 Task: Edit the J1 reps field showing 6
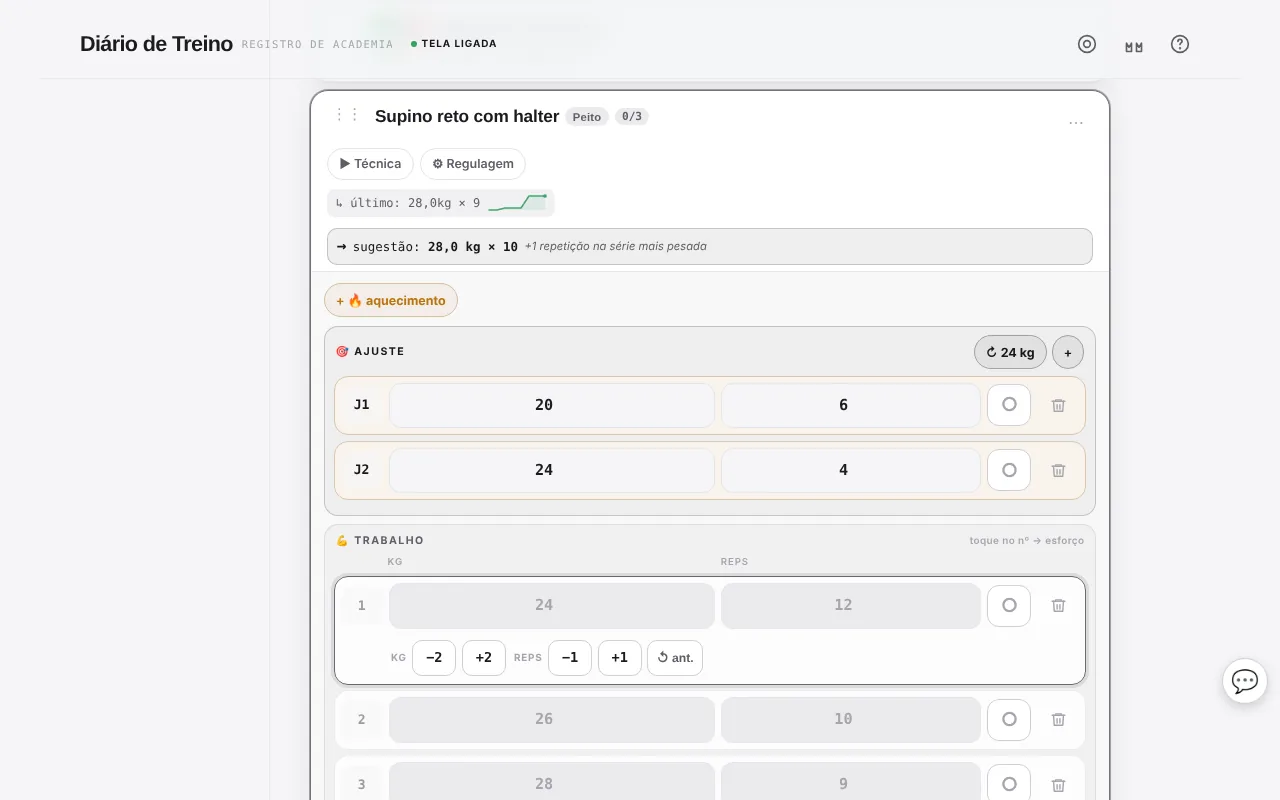click(x=851, y=405)
